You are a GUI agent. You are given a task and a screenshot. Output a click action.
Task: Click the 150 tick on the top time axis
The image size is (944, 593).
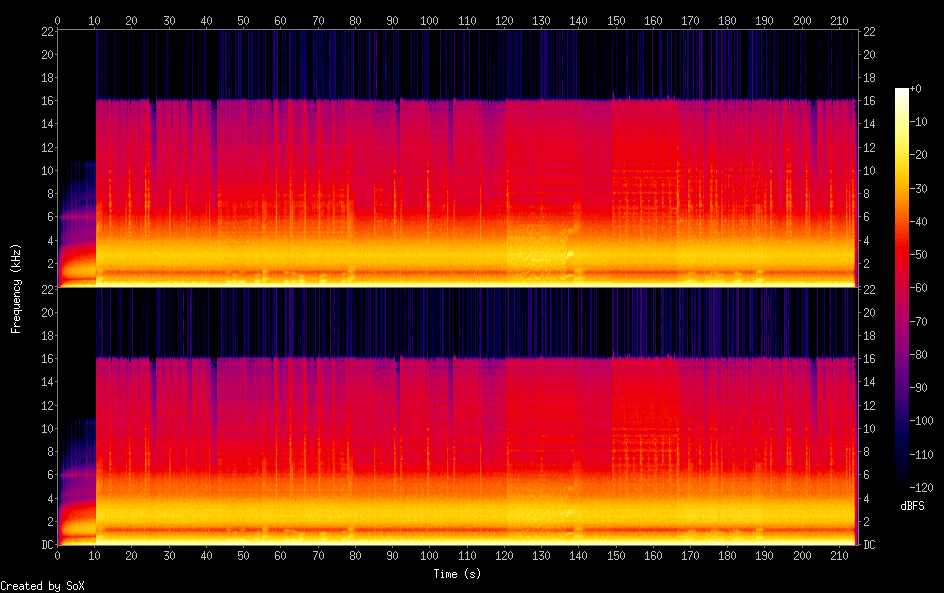(615, 20)
